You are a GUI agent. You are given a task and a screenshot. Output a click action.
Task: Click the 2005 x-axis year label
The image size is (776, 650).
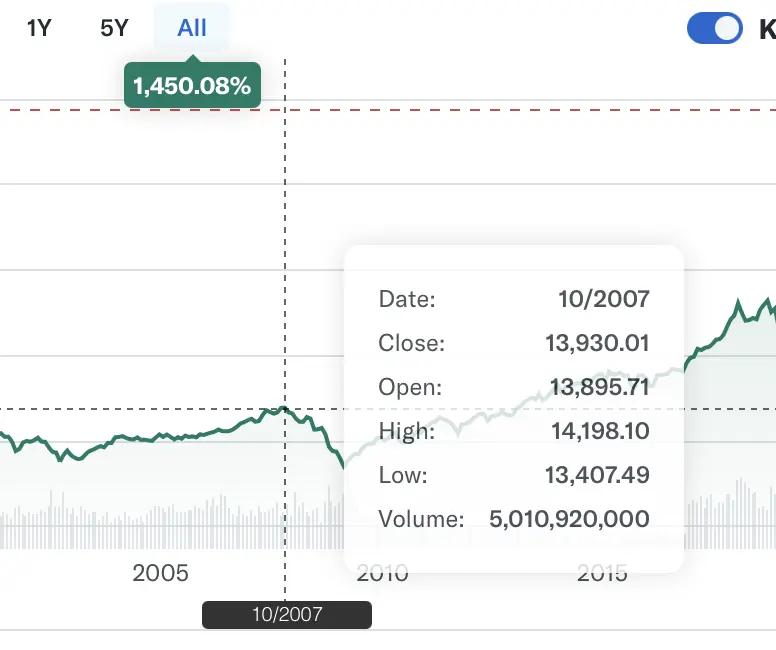161,573
